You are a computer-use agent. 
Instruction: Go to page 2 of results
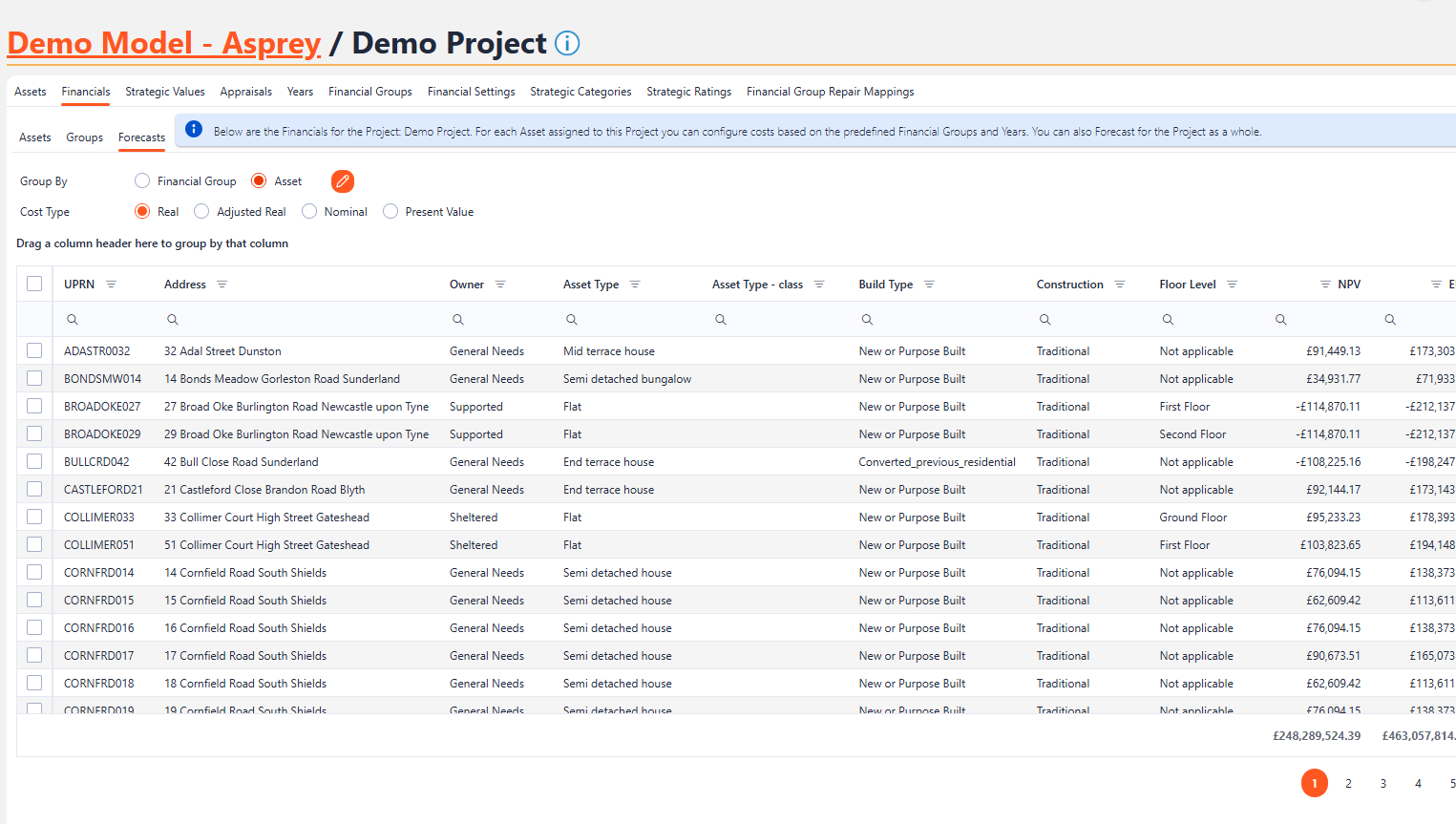(1348, 784)
